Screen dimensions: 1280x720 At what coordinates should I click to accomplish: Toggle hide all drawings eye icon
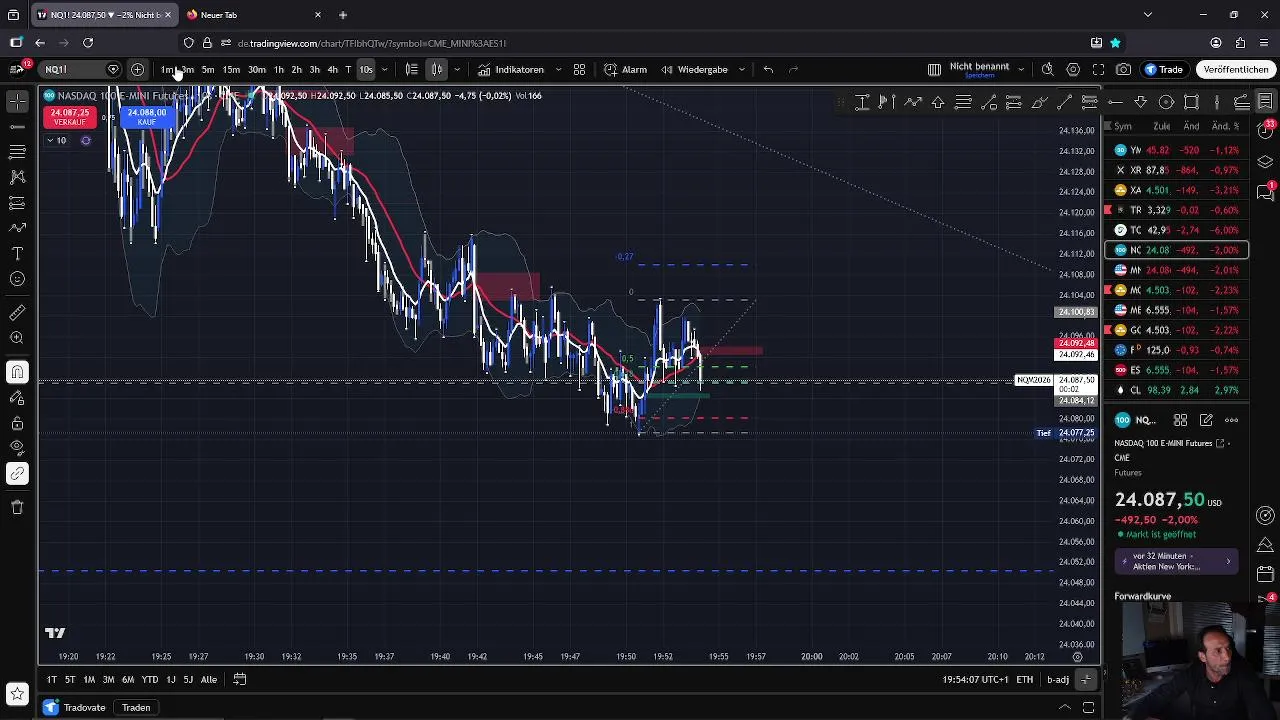(17, 448)
